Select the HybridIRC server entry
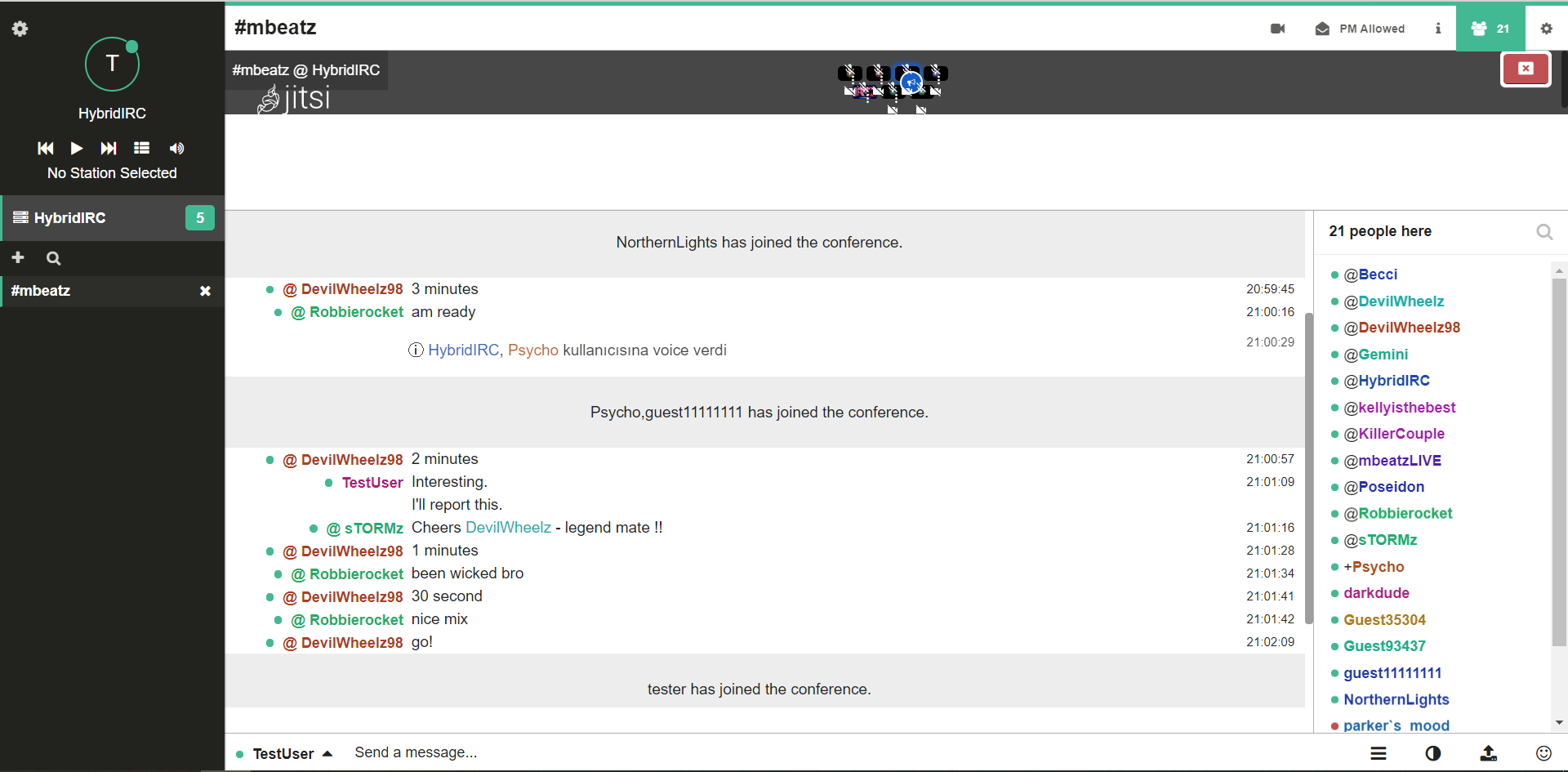 click(113, 218)
